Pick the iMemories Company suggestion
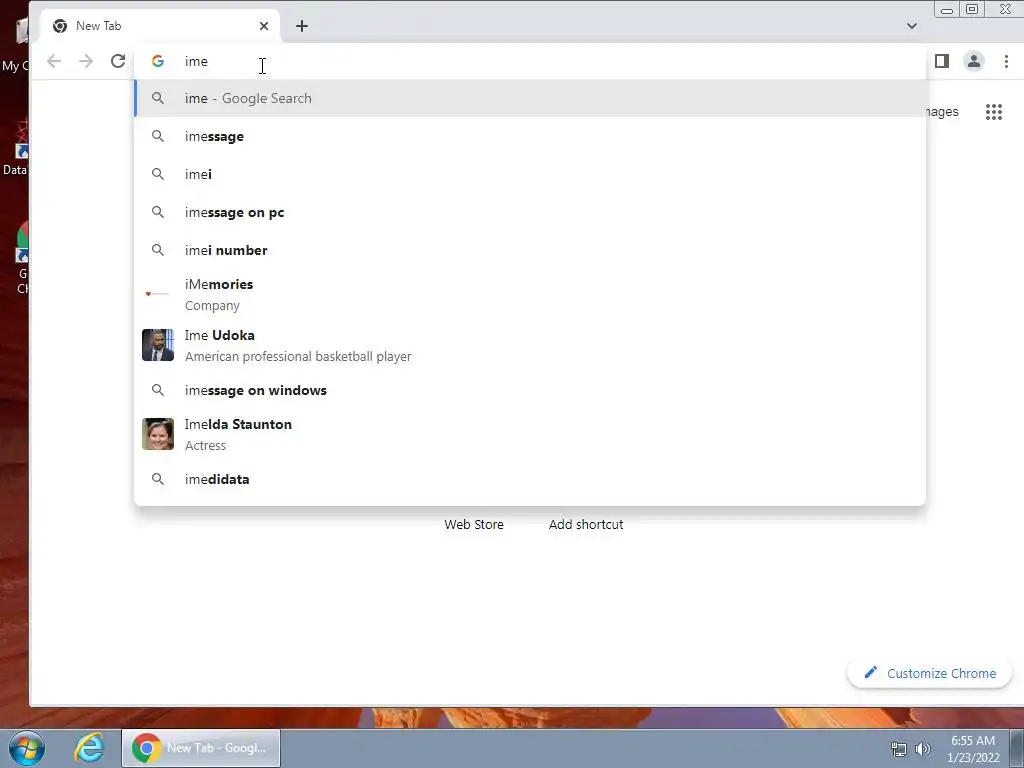 [x=530, y=295]
